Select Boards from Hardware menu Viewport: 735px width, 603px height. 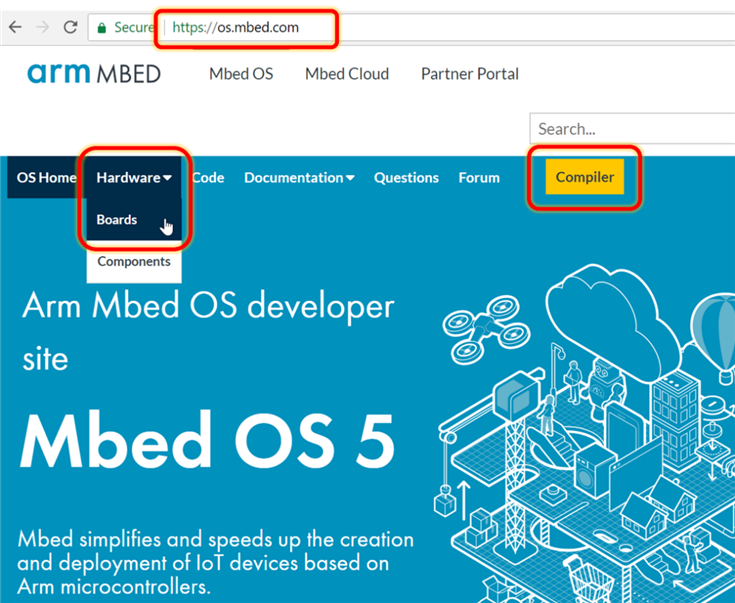point(134,219)
